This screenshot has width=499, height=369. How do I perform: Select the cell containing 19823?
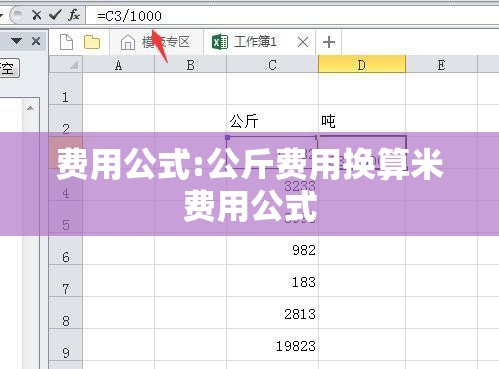(272, 345)
